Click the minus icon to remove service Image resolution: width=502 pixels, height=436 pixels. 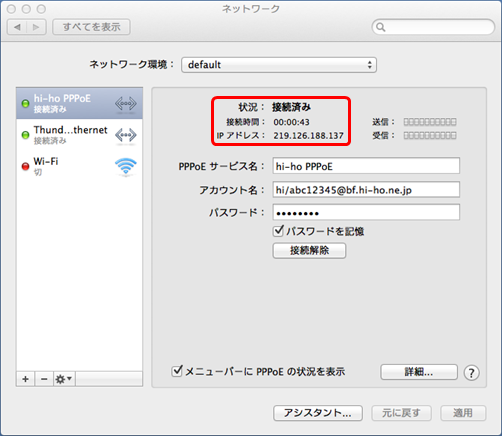(44, 379)
